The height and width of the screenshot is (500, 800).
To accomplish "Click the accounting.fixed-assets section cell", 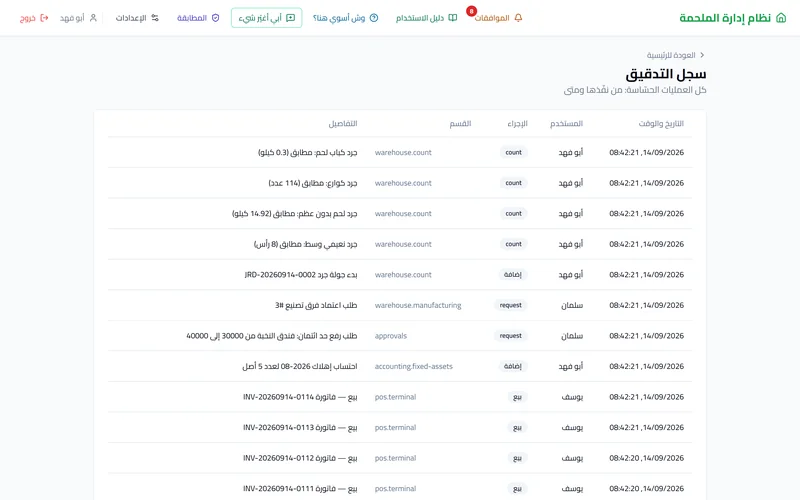I will [414, 366].
